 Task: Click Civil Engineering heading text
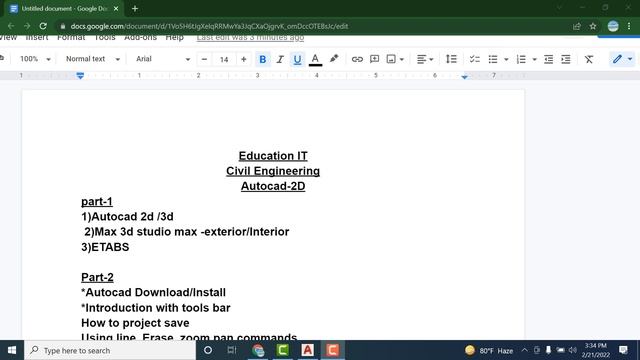(x=273, y=171)
